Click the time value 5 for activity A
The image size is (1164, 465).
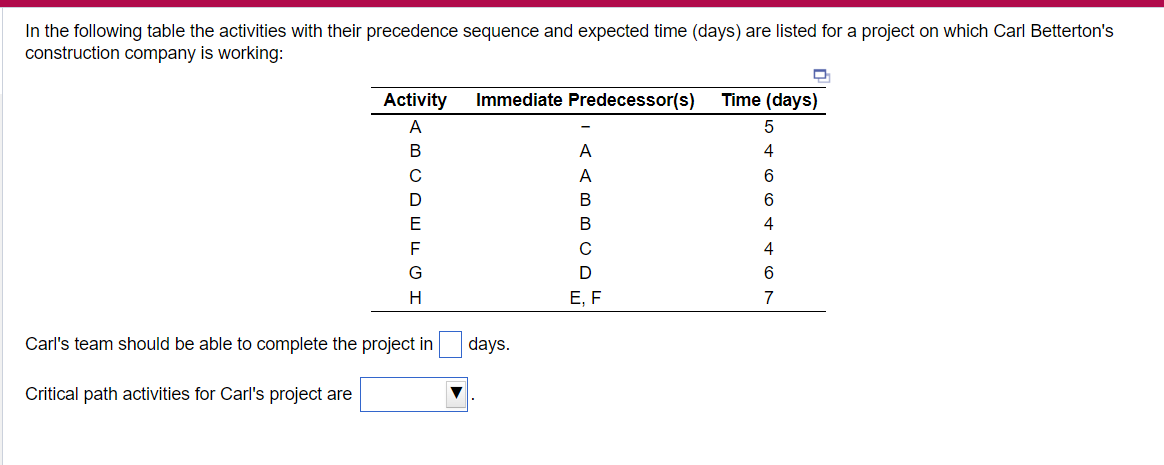[x=769, y=127]
